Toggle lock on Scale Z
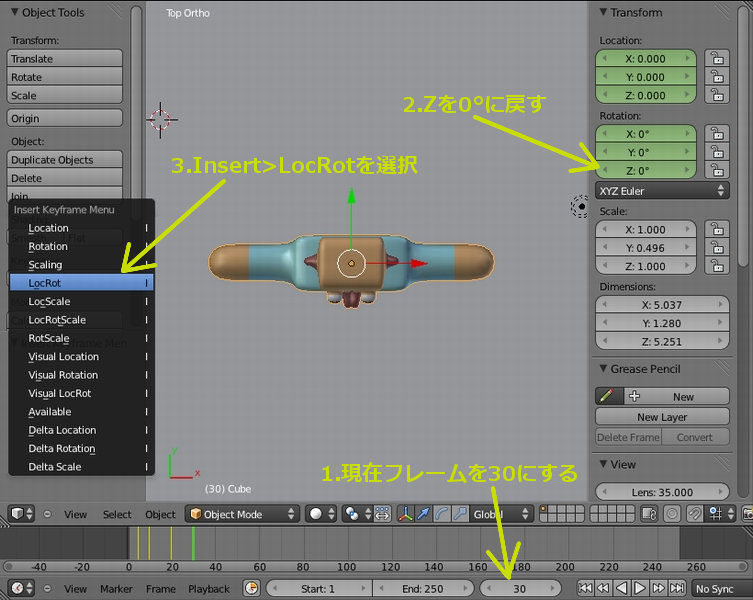The height and width of the screenshot is (600, 753). click(x=717, y=266)
